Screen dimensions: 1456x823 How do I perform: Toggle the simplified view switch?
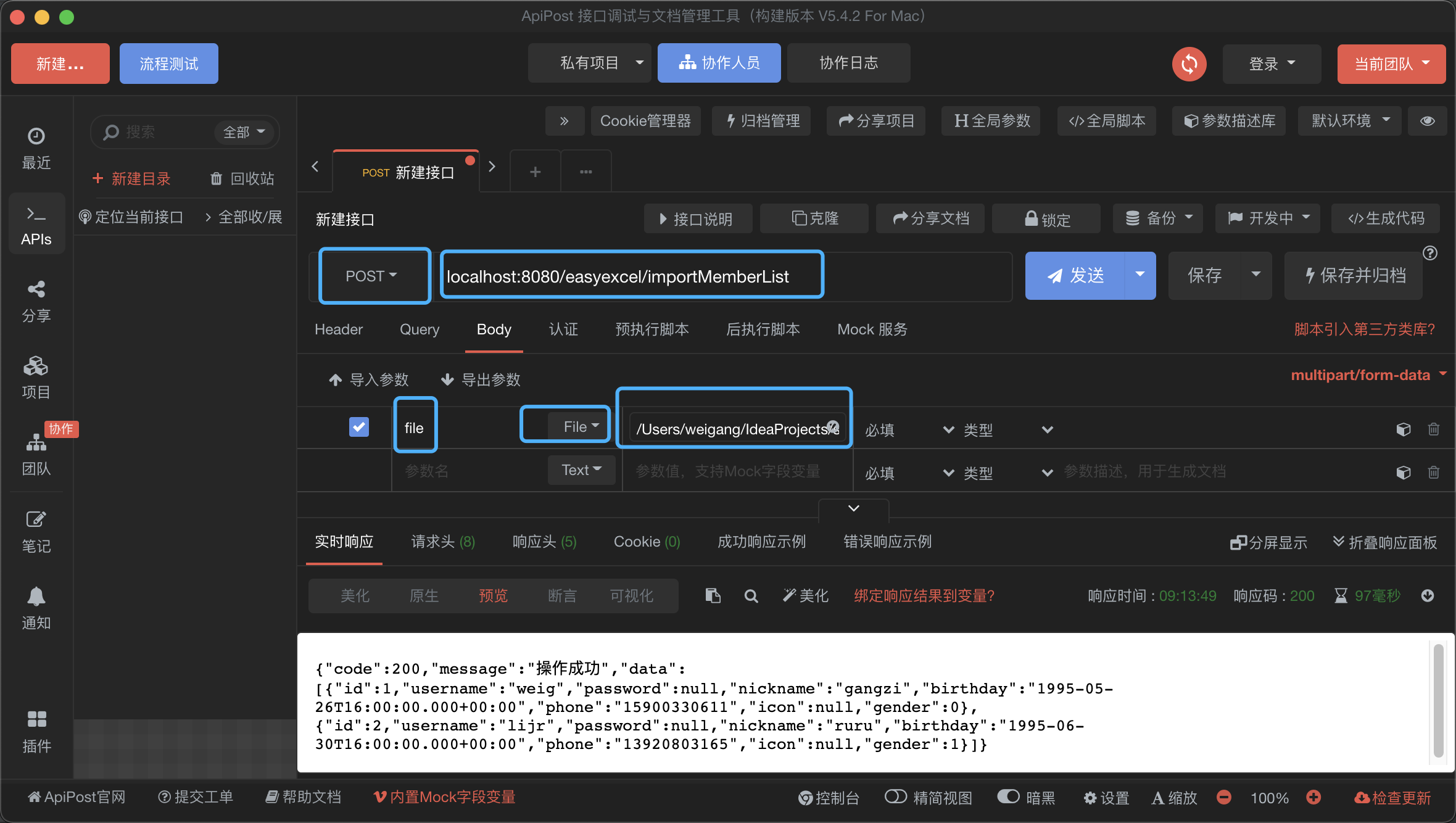(x=895, y=796)
